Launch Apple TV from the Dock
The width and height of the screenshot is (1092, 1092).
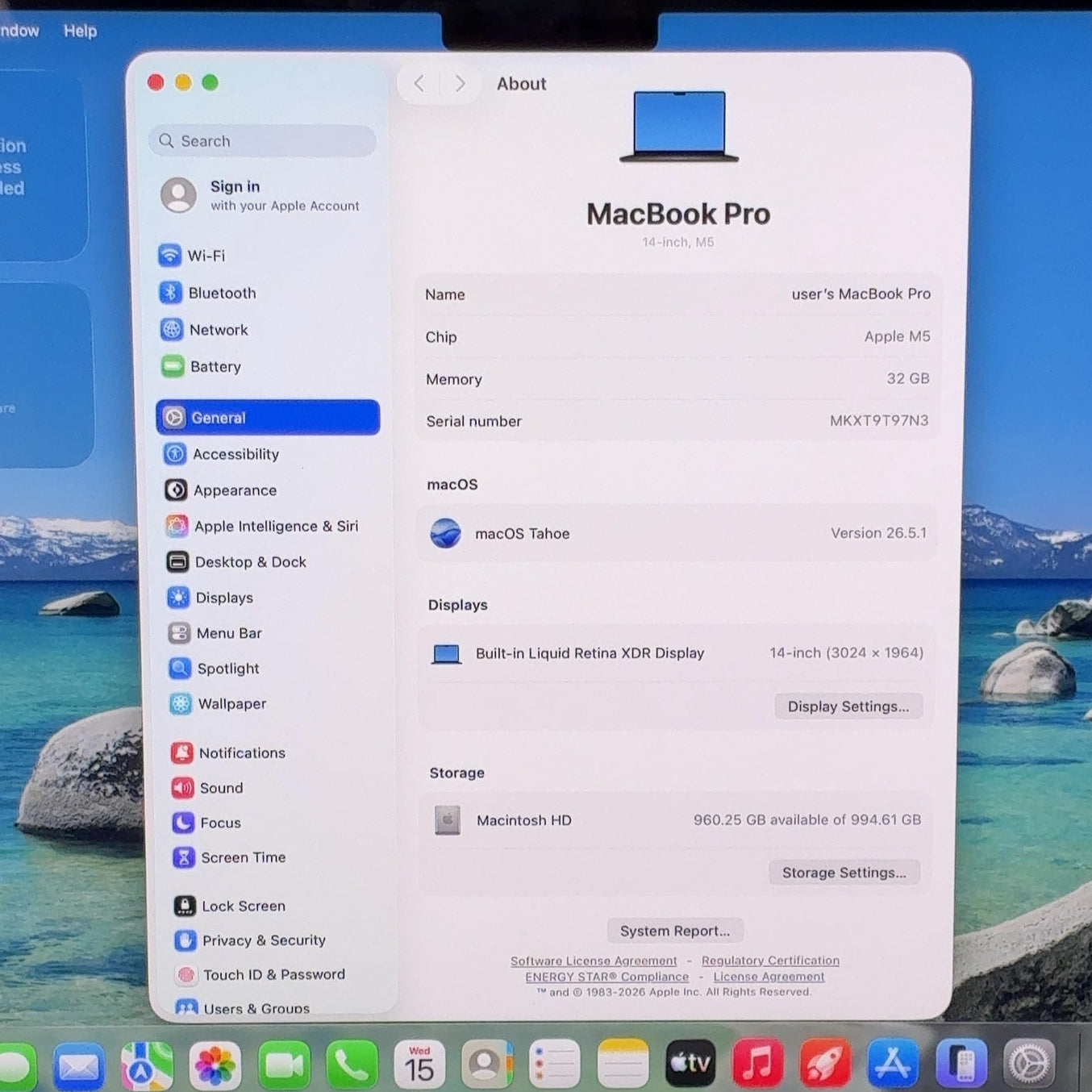click(690, 1064)
